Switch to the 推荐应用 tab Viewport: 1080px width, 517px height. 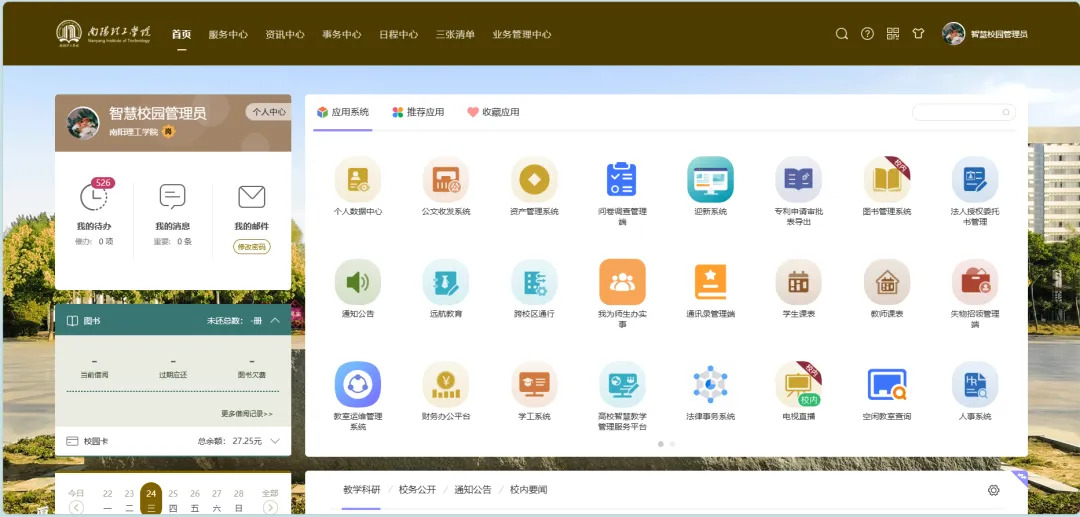[x=418, y=112]
